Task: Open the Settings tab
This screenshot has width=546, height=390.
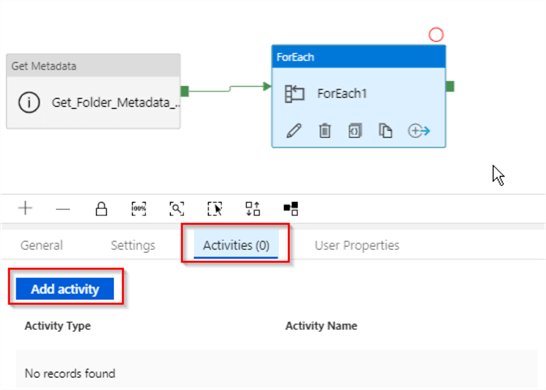Action: (133, 245)
